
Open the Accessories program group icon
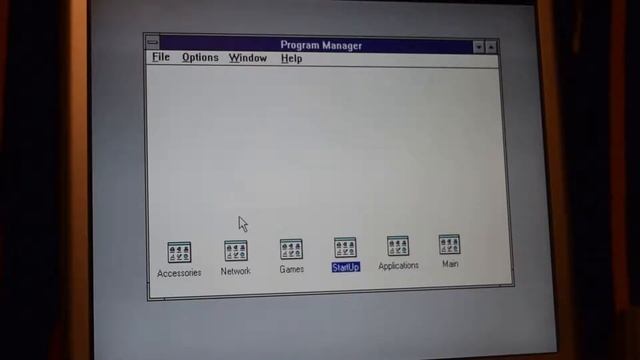point(179,252)
